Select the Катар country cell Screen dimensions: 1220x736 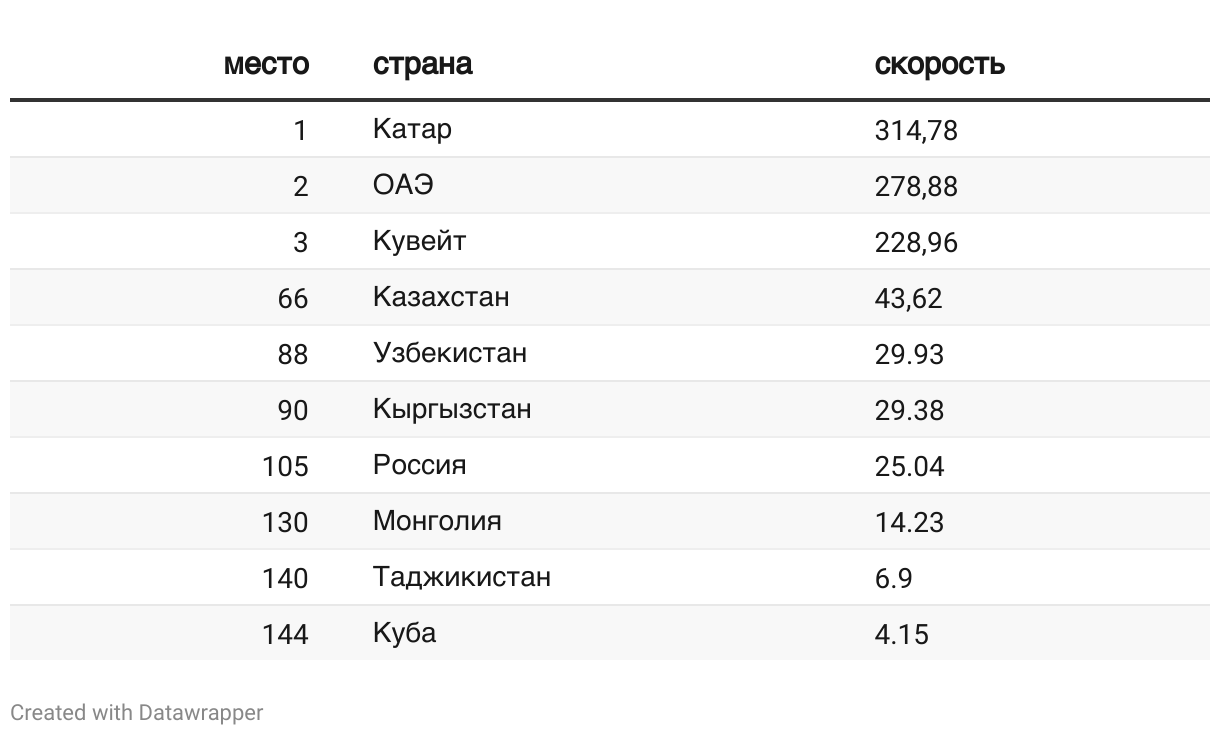[x=412, y=129]
